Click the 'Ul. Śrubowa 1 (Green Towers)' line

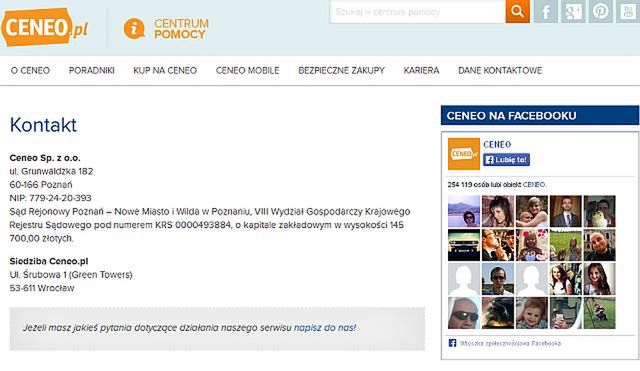coord(71,275)
